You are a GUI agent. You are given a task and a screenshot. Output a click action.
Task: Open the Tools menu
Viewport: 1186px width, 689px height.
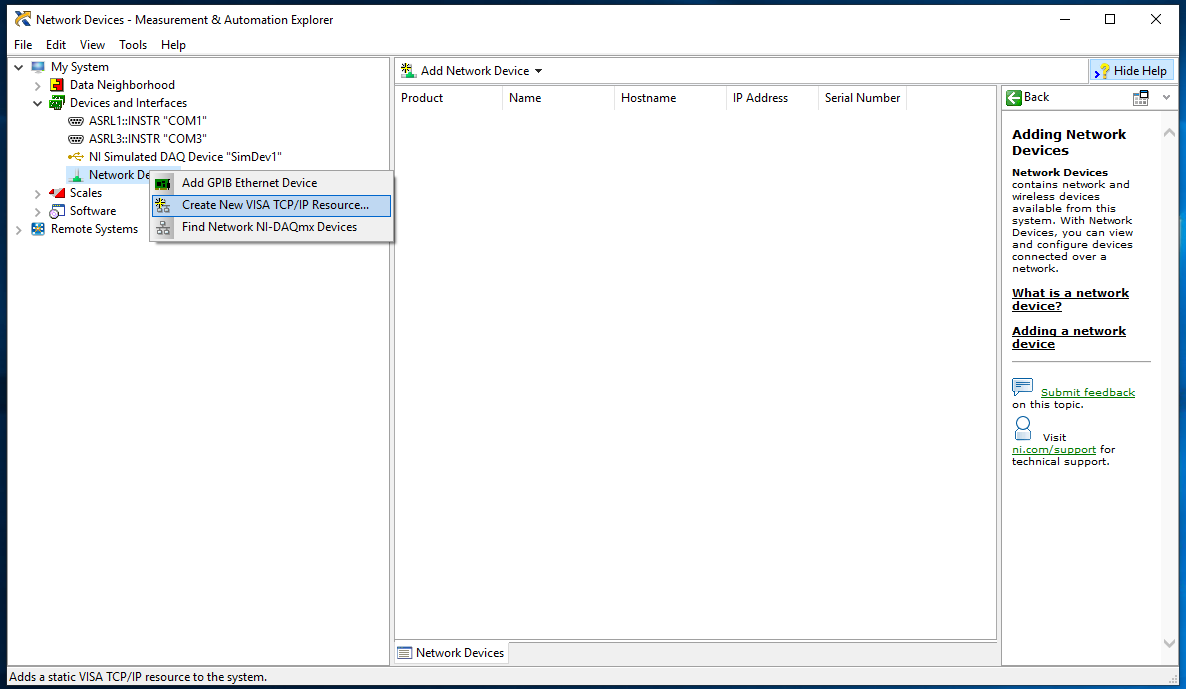coord(133,45)
